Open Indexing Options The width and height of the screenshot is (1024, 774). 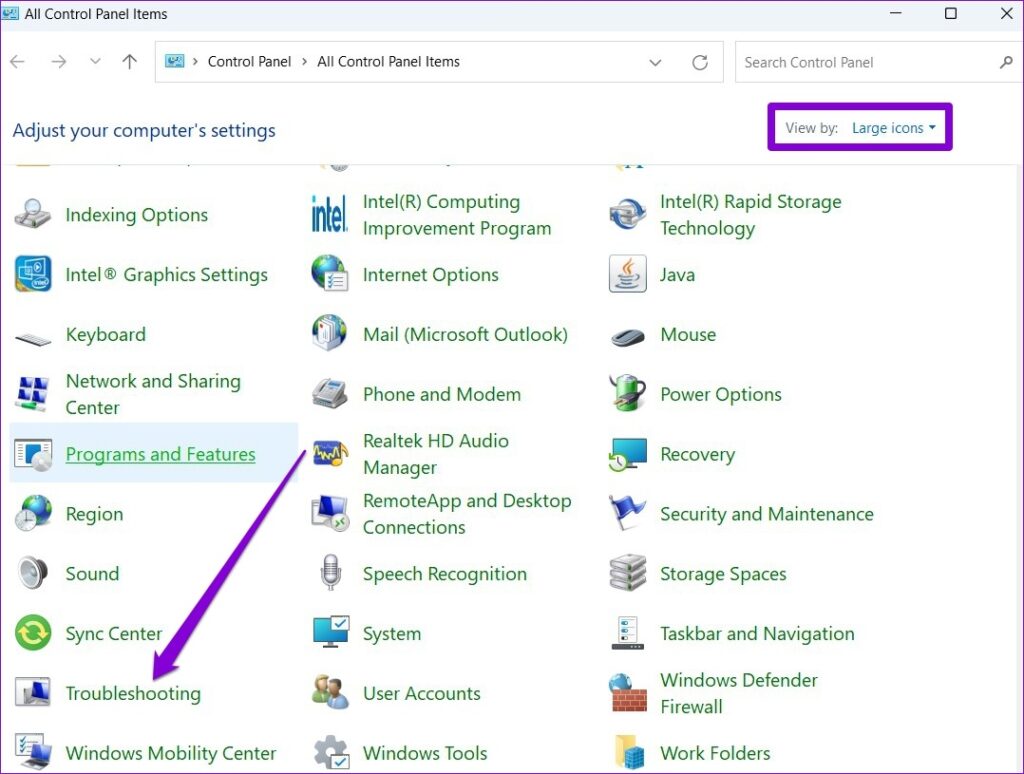(x=136, y=215)
